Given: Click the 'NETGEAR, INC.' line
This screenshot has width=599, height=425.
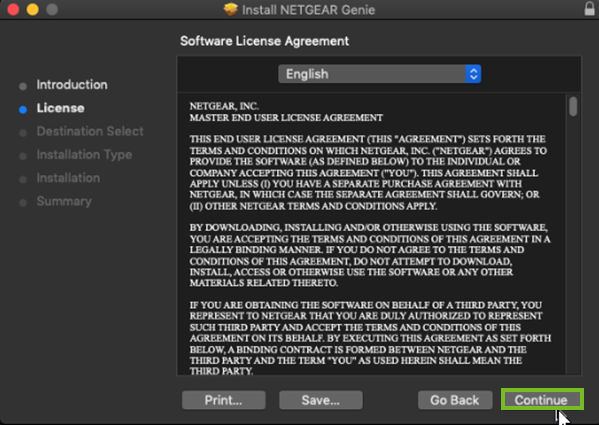Looking at the screenshot, I should tap(224, 106).
